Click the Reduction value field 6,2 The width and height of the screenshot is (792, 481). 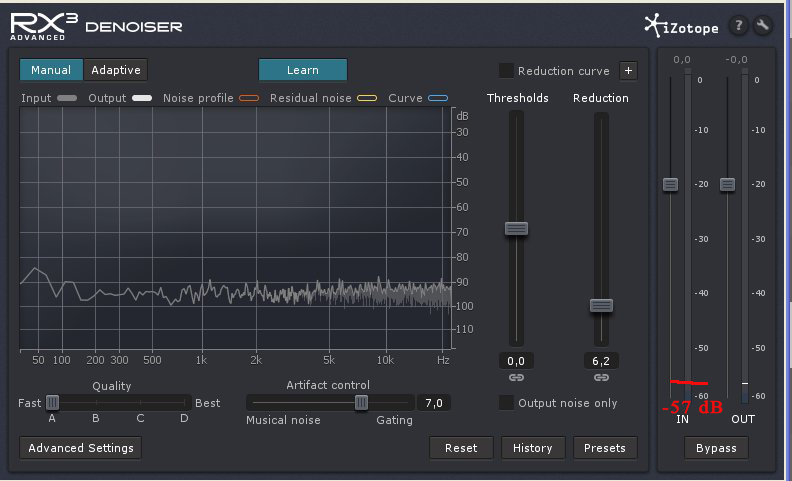[601, 361]
